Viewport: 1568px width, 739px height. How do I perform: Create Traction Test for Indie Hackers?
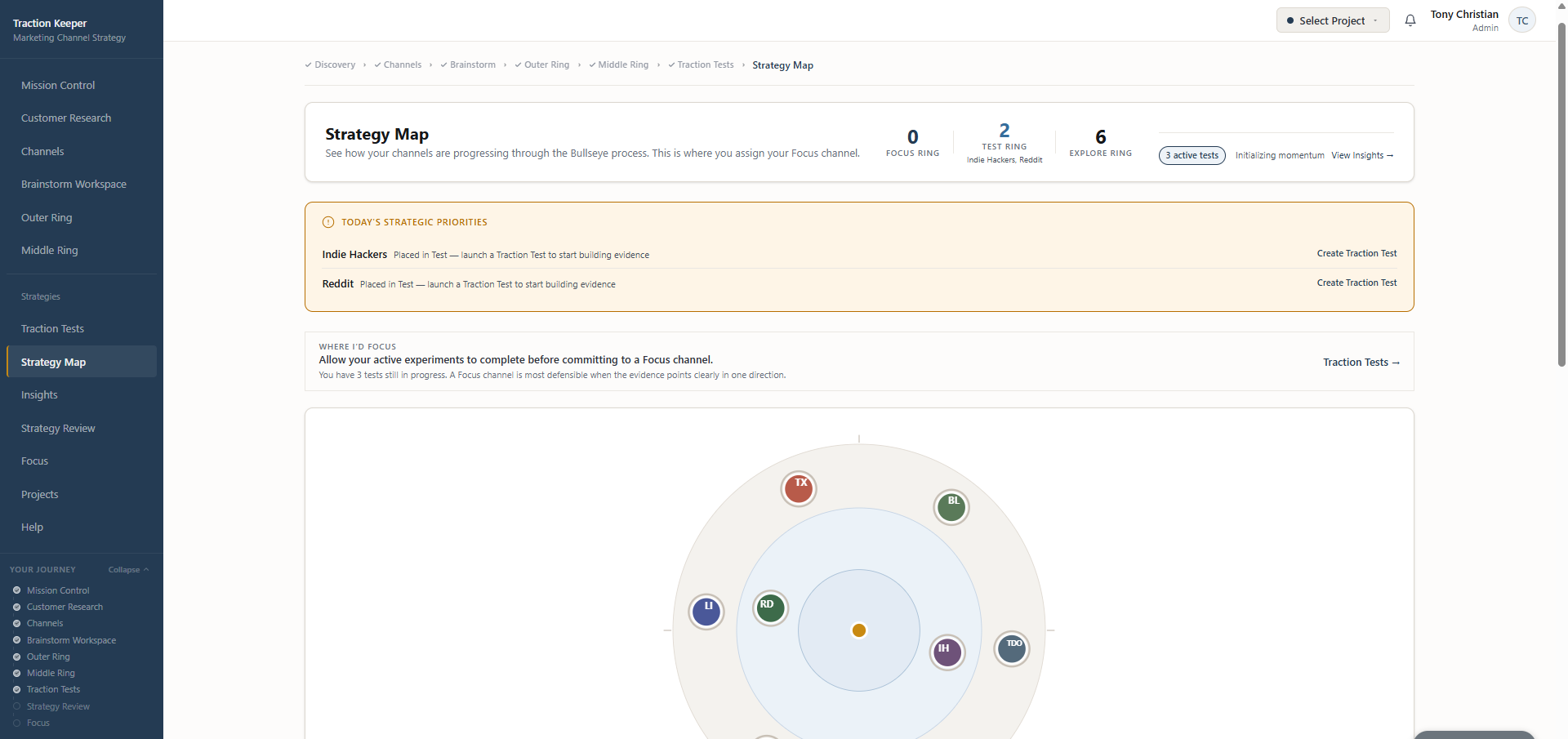point(1356,254)
